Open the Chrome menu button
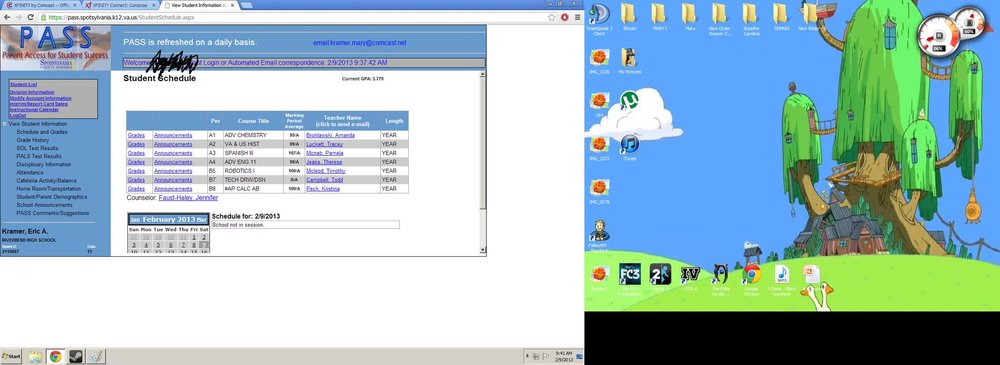The height and width of the screenshot is (365, 1000). pos(578,17)
